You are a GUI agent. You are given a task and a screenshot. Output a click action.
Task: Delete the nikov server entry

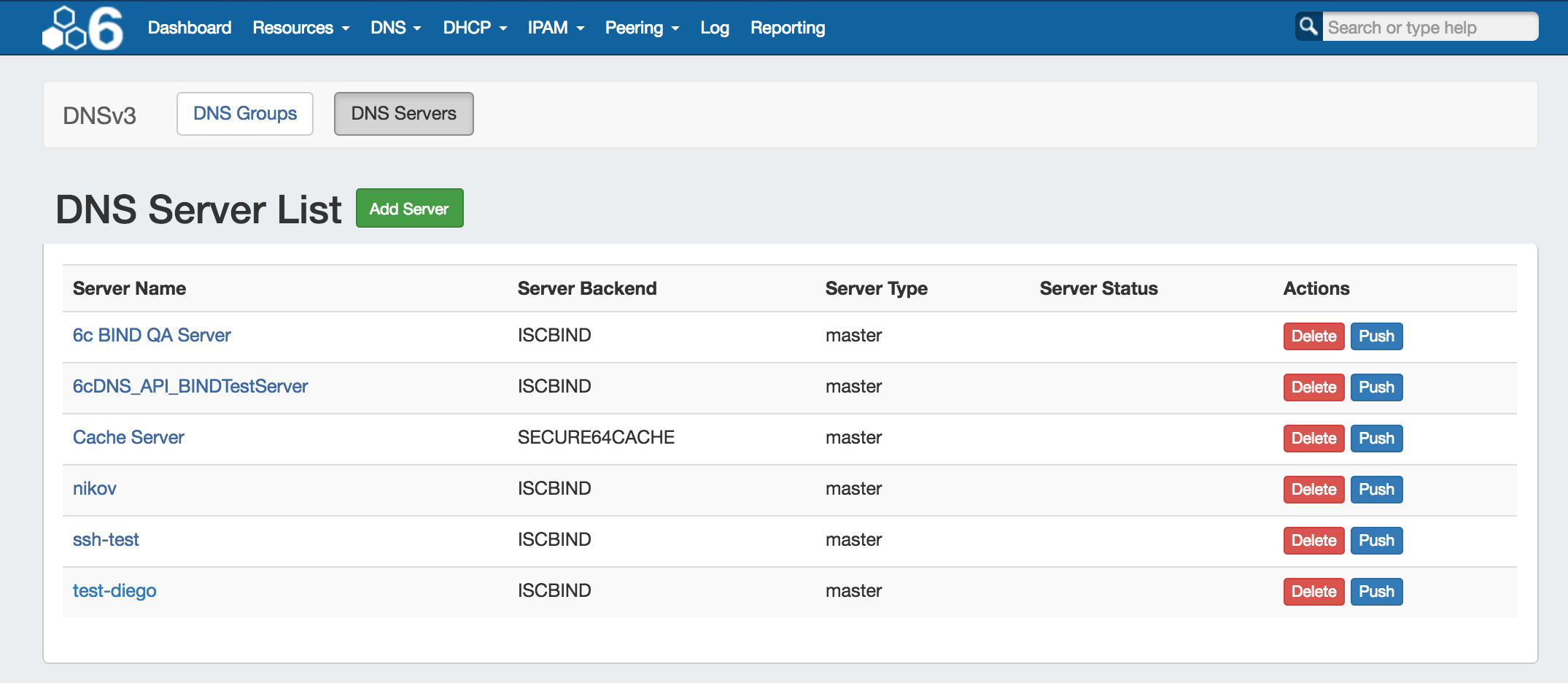(1313, 490)
